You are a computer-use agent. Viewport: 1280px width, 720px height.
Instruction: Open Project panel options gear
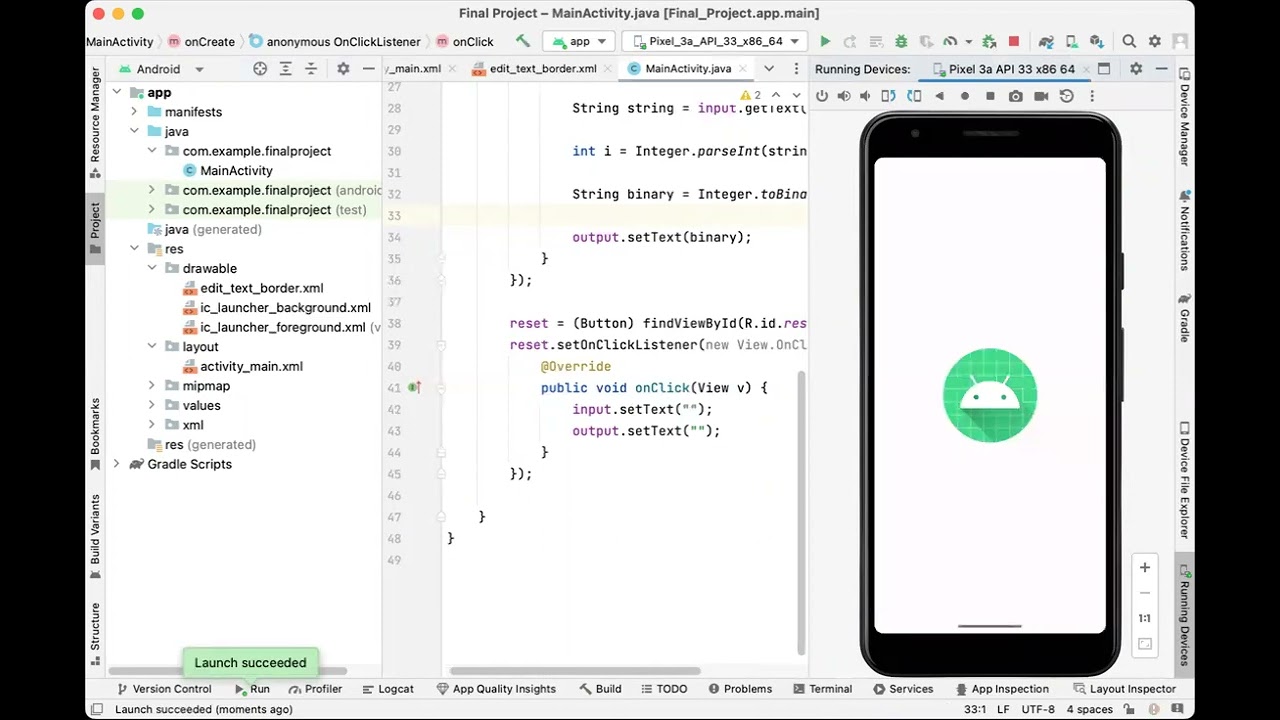(343, 69)
